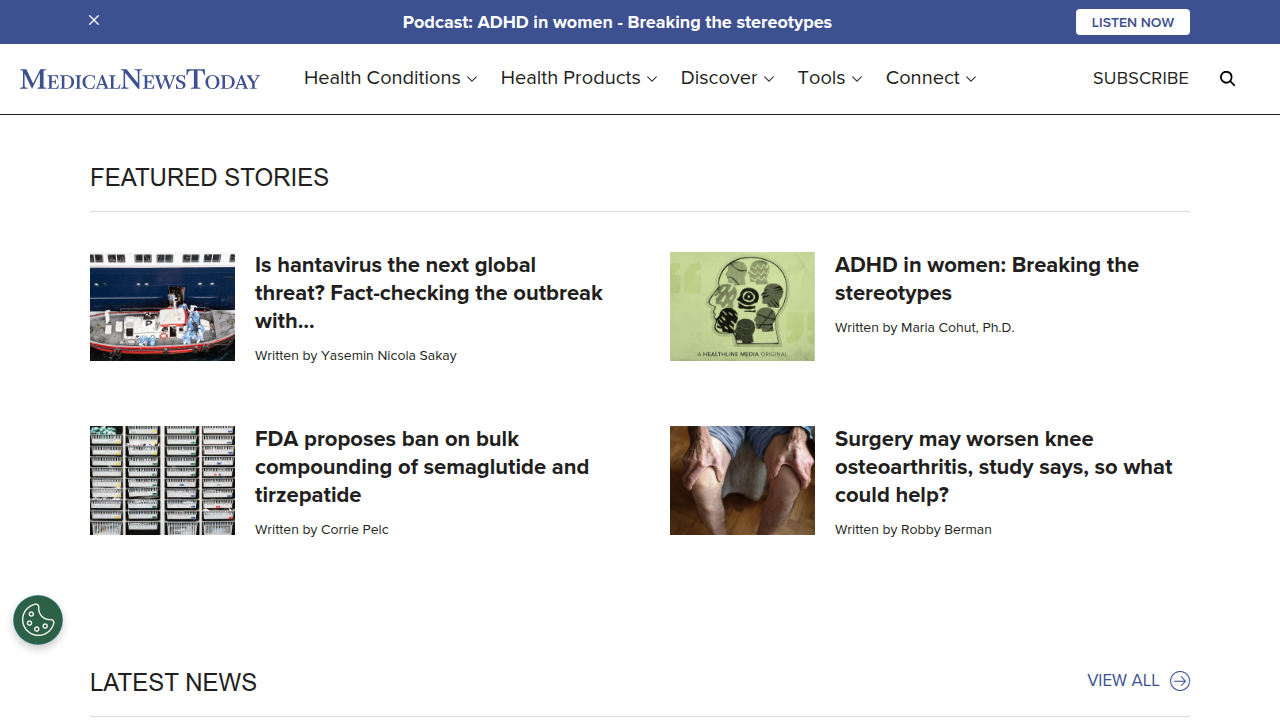Click the Listen Now button
The image size is (1280, 720).
pyautogui.click(x=1133, y=22)
